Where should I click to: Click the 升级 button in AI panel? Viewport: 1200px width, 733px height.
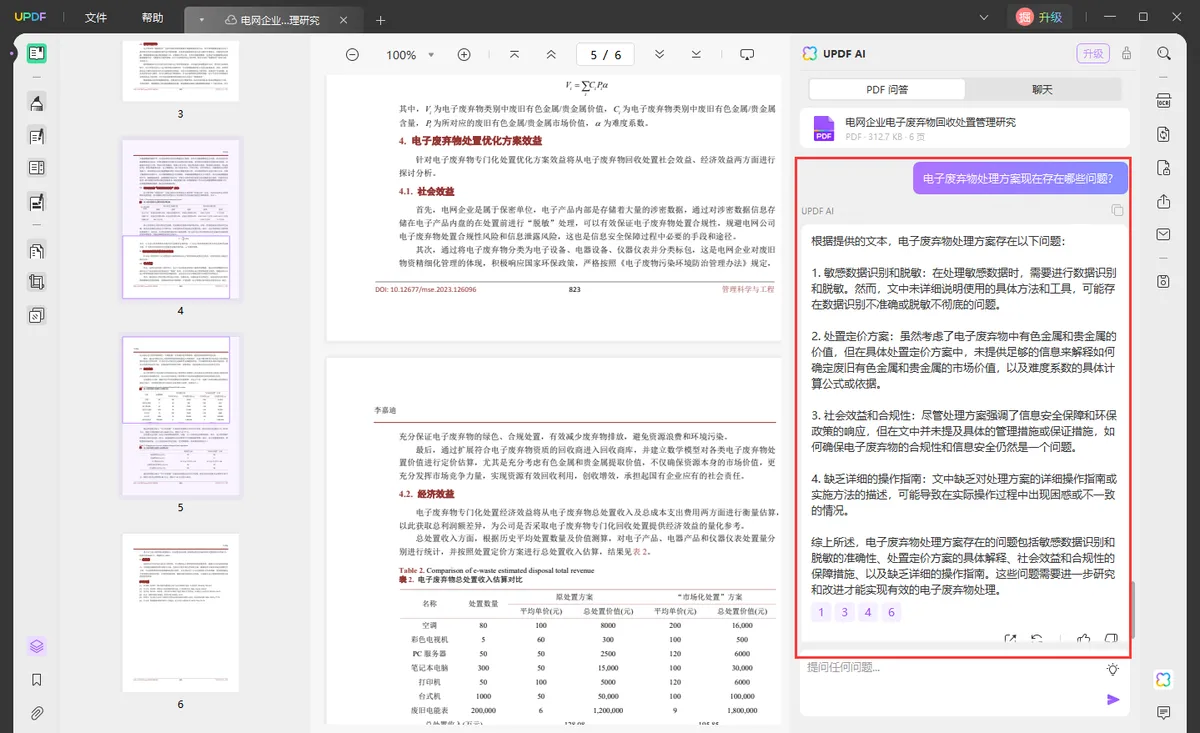[1092, 54]
